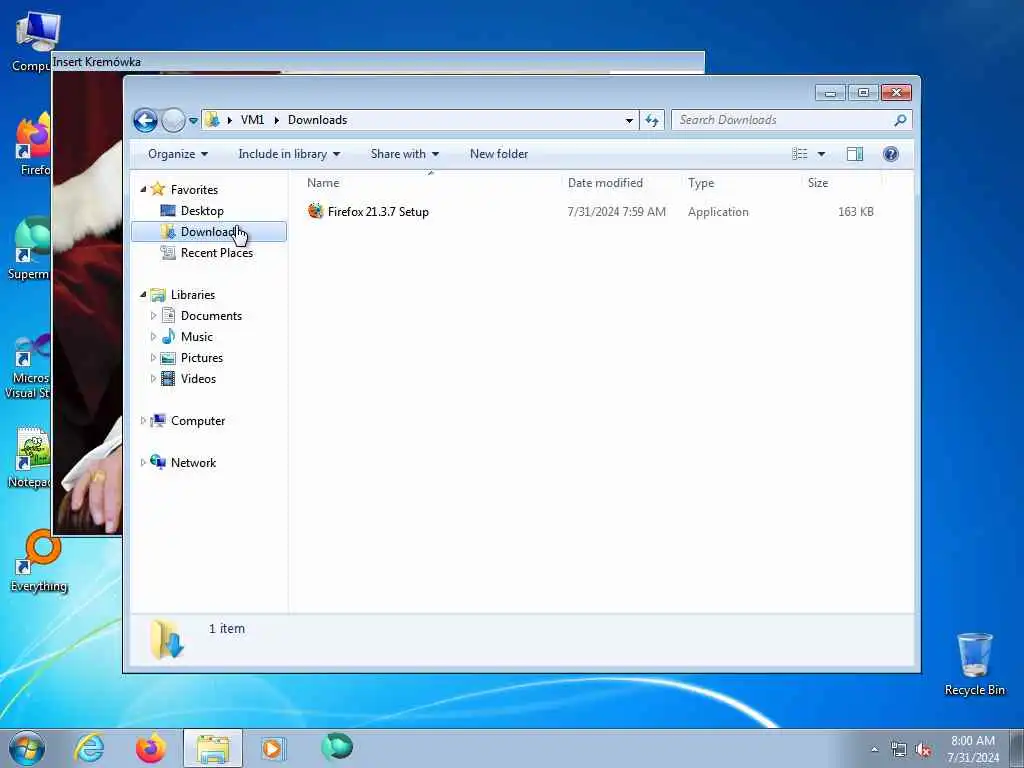The width and height of the screenshot is (1024, 768).
Task: Open Desktop under Favorites
Action: [202, 211]
